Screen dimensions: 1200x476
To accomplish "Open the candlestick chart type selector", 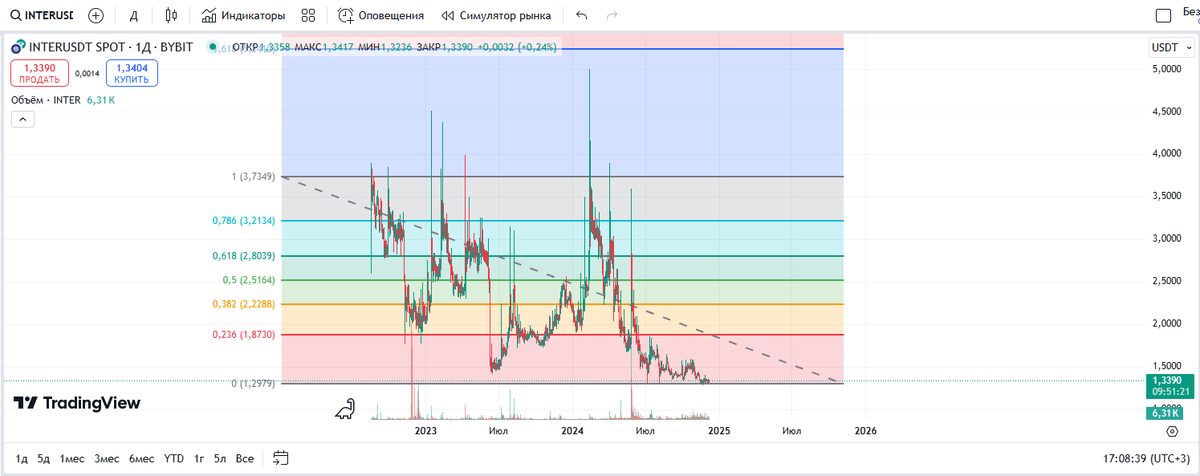I will [x=171, y=16].
